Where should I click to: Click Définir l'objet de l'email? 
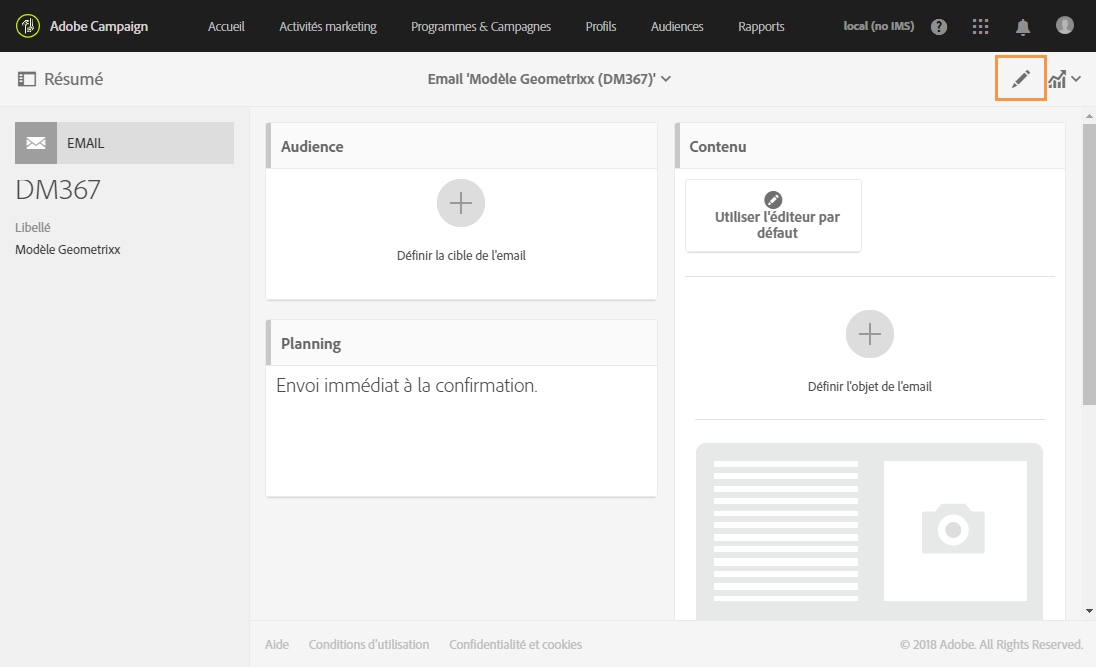870,386
